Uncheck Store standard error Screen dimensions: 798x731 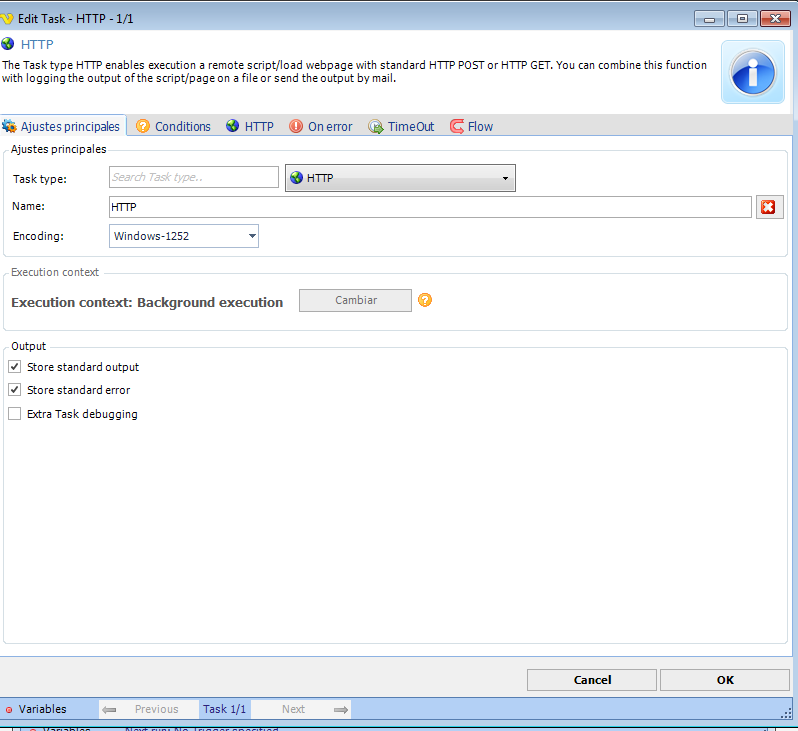point(15,390)
